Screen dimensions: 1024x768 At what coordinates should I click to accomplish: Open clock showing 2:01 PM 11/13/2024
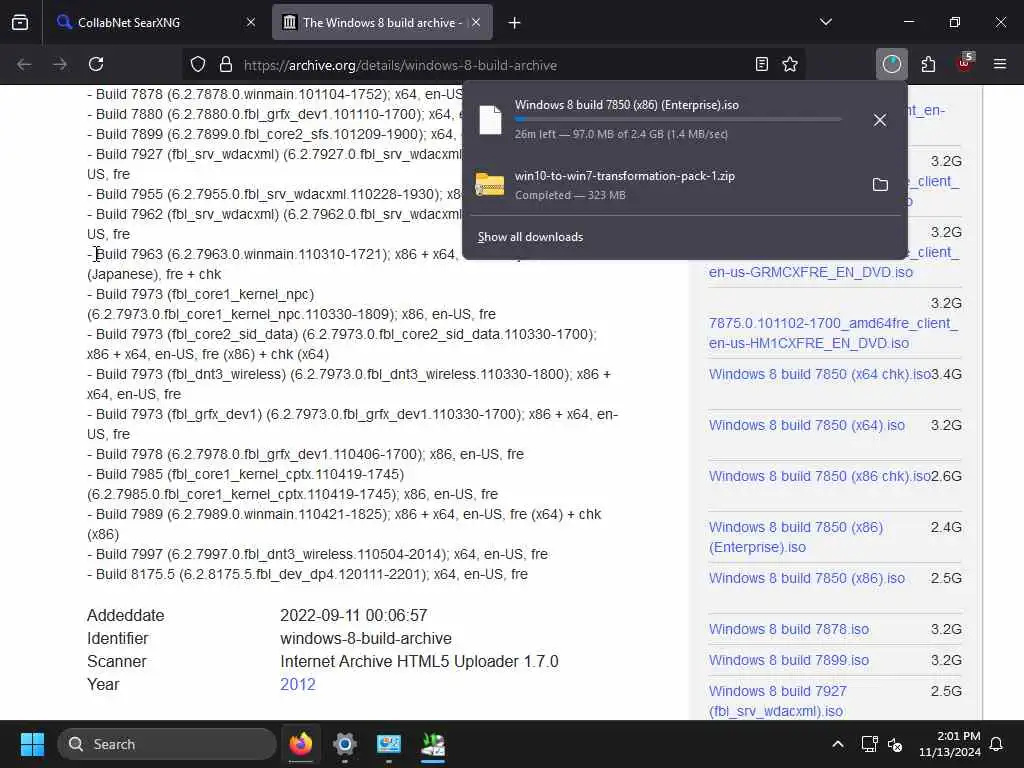click(949, 744)
